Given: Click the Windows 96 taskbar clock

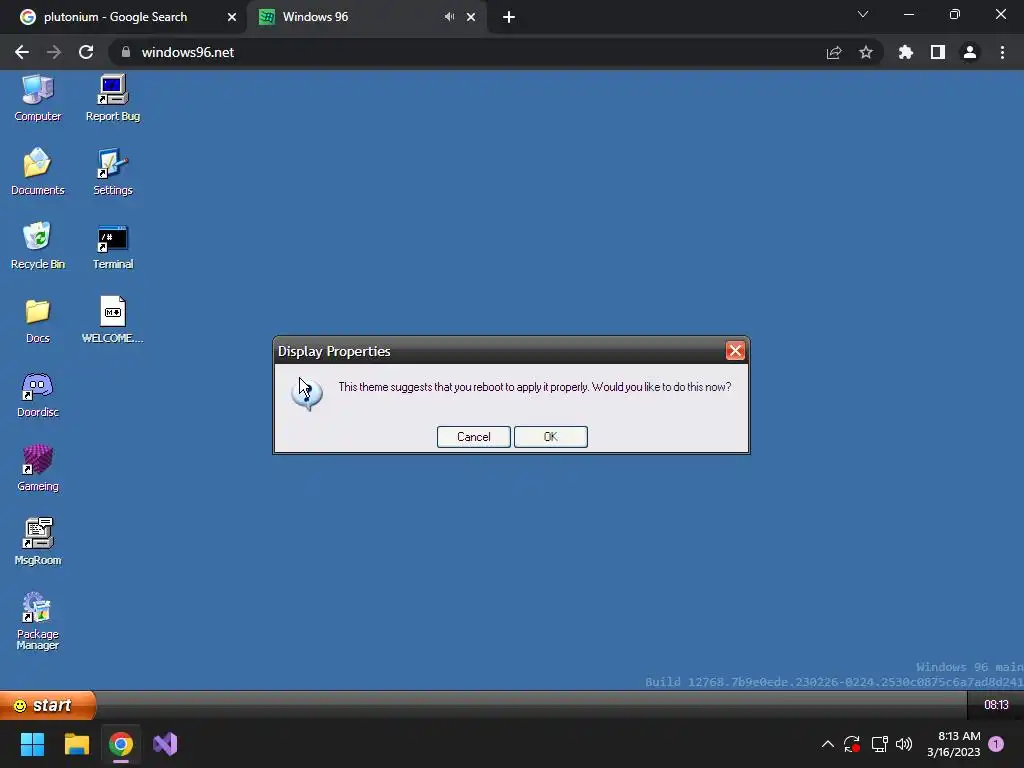Looking at the screenshot, I should 996,705.
